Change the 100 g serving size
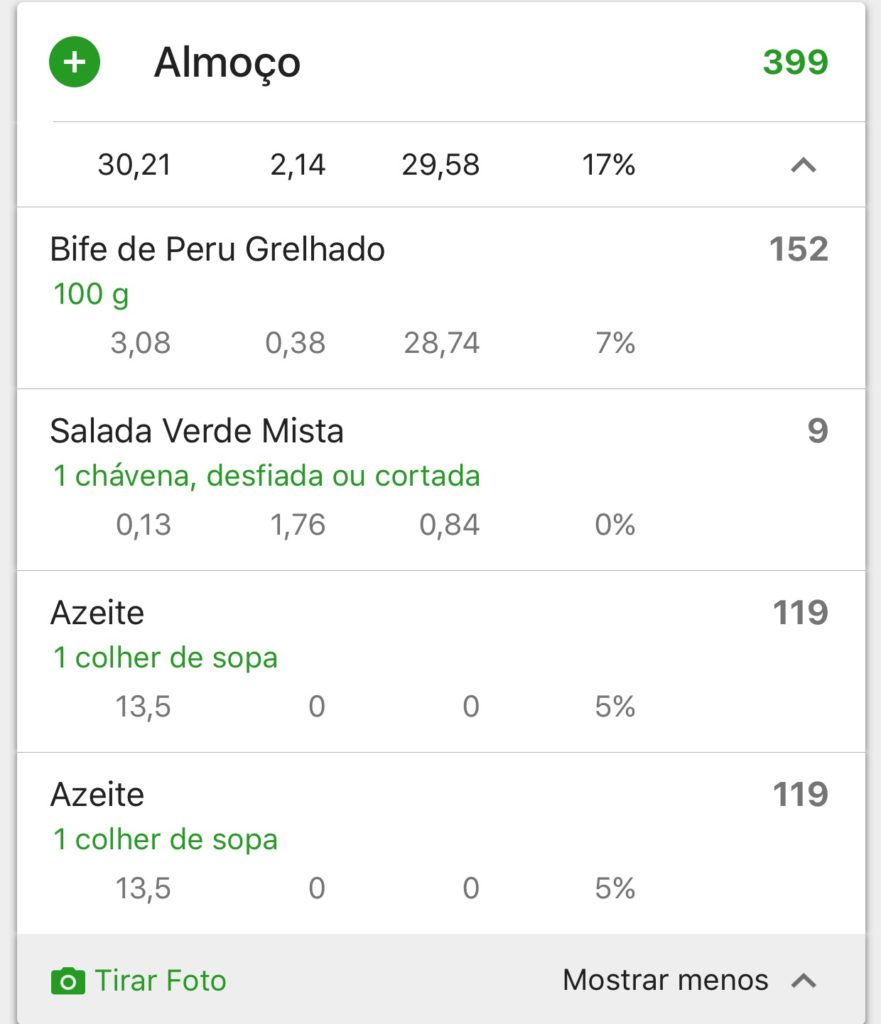Viewport: 881px width, 1024px height. (91, 295)
